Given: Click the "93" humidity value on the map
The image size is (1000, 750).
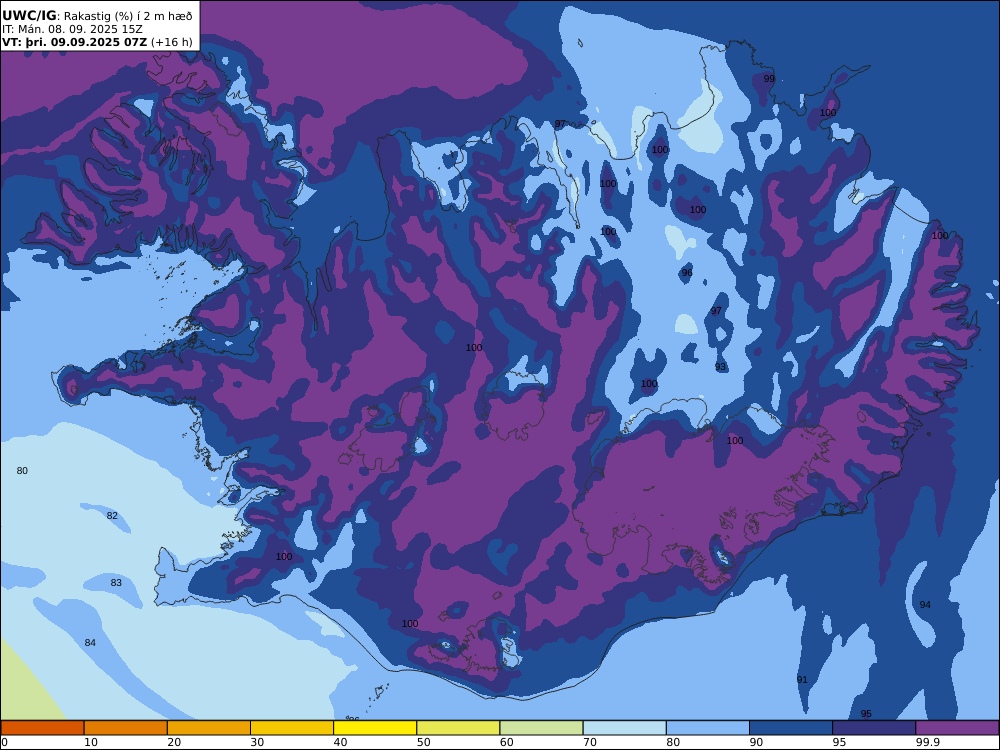Looking at the screenshot, I should point(721,367).
